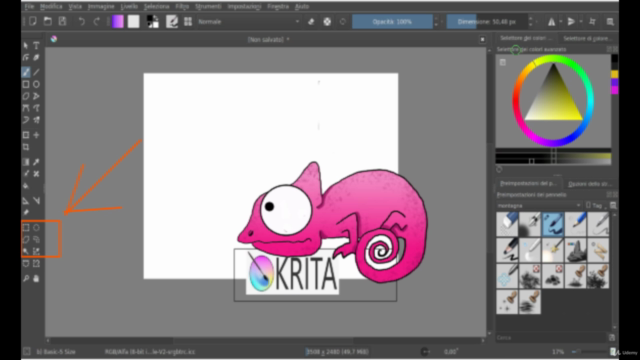Click the Open file toolbar icon

[48, 22]
